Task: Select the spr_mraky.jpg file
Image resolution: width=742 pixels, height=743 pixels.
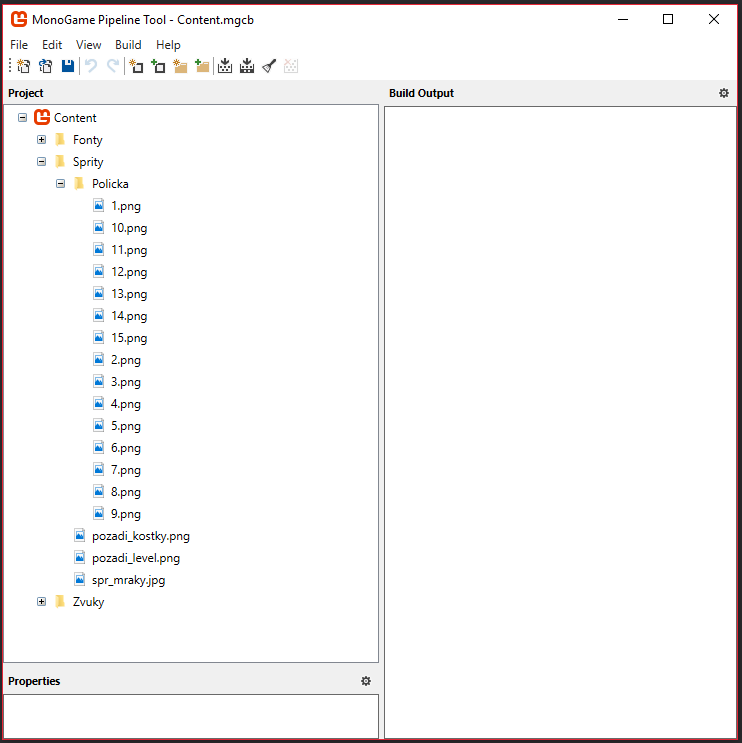Action: (x=128, y=580)
